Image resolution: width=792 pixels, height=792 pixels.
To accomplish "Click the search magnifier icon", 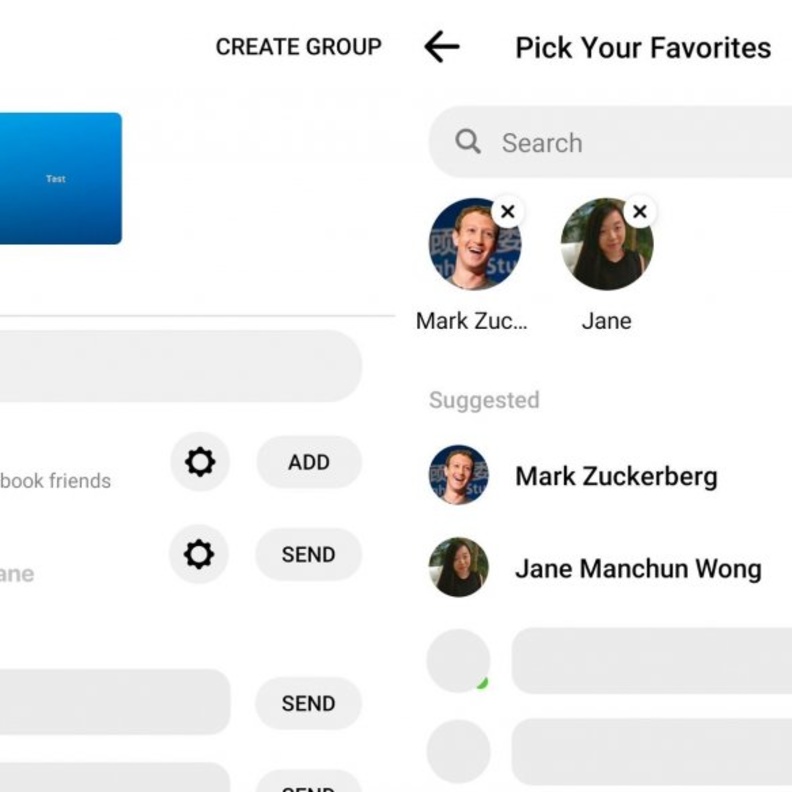I will click(468, 142).
